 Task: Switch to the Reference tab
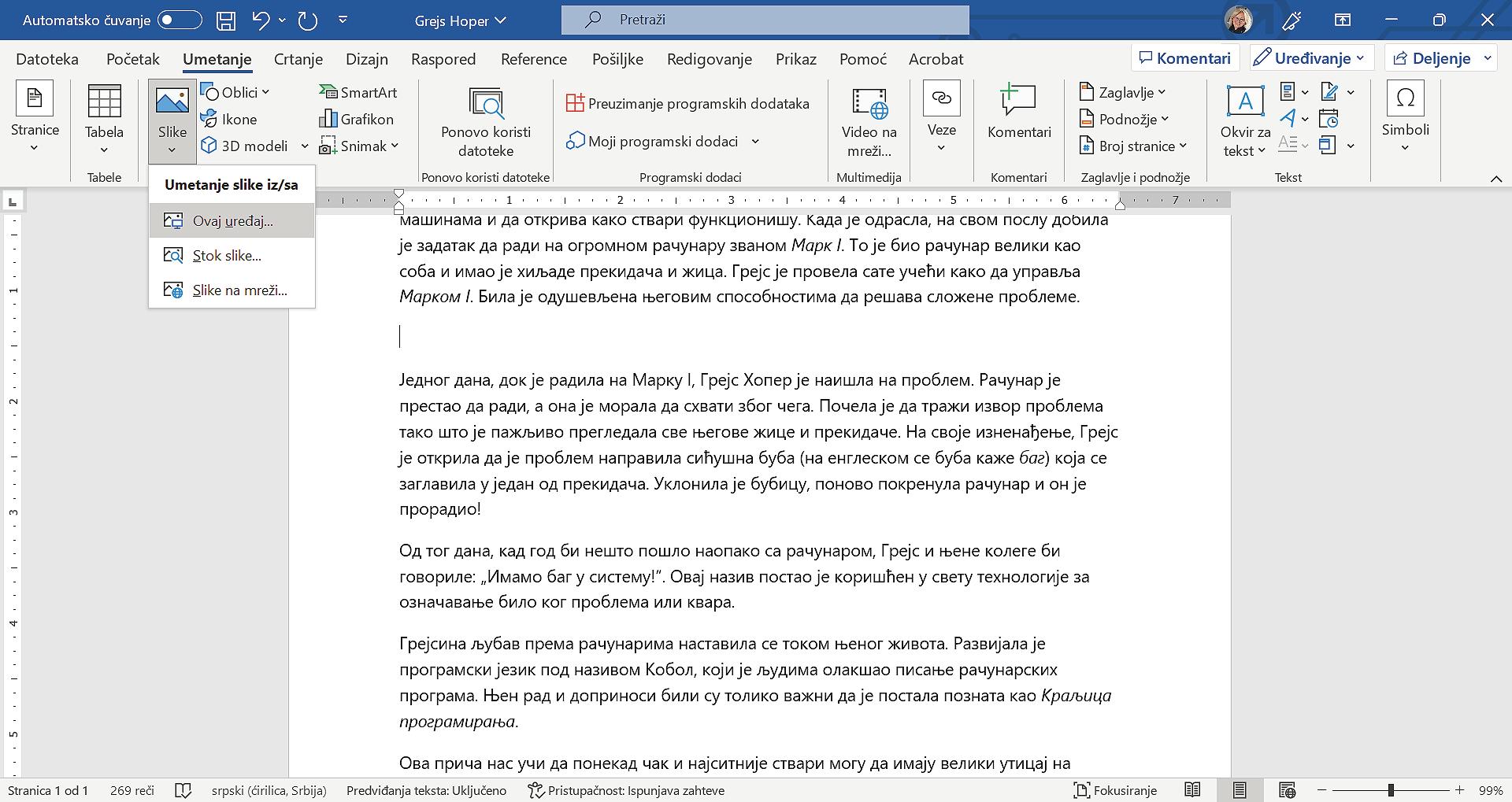tap(534, 59)
